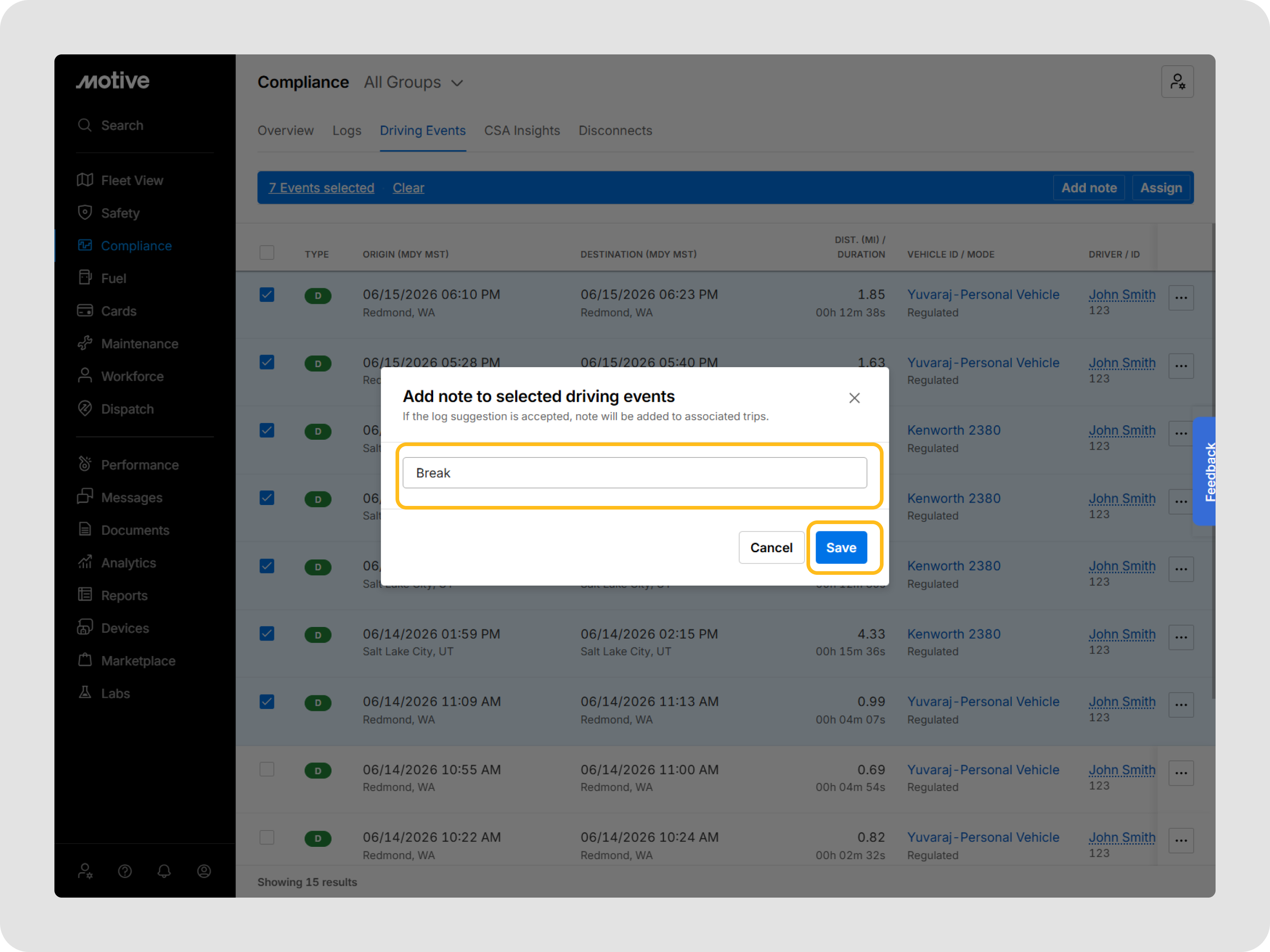The height and width of the screenshot is (952, 1270).
Task: Cancel the add note dialog
Action: pos(771,548)
